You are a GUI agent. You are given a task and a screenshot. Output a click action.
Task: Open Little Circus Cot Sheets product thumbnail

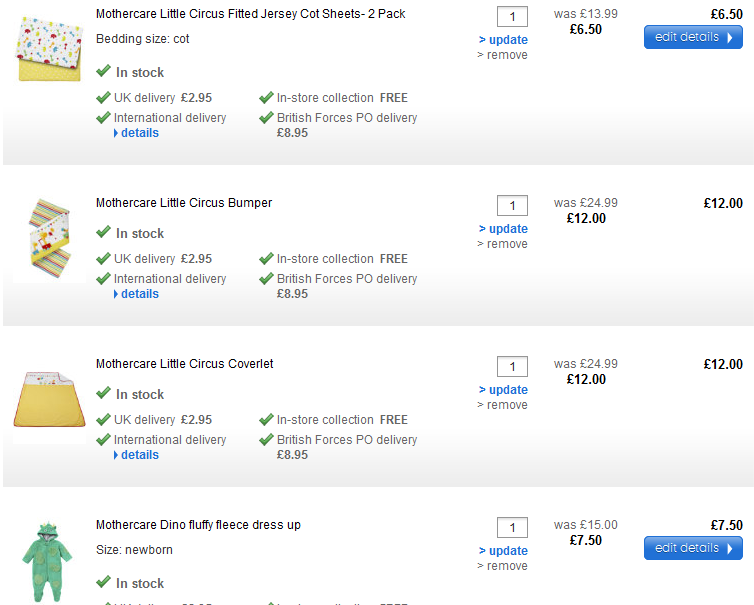click(x=49, y=49)
